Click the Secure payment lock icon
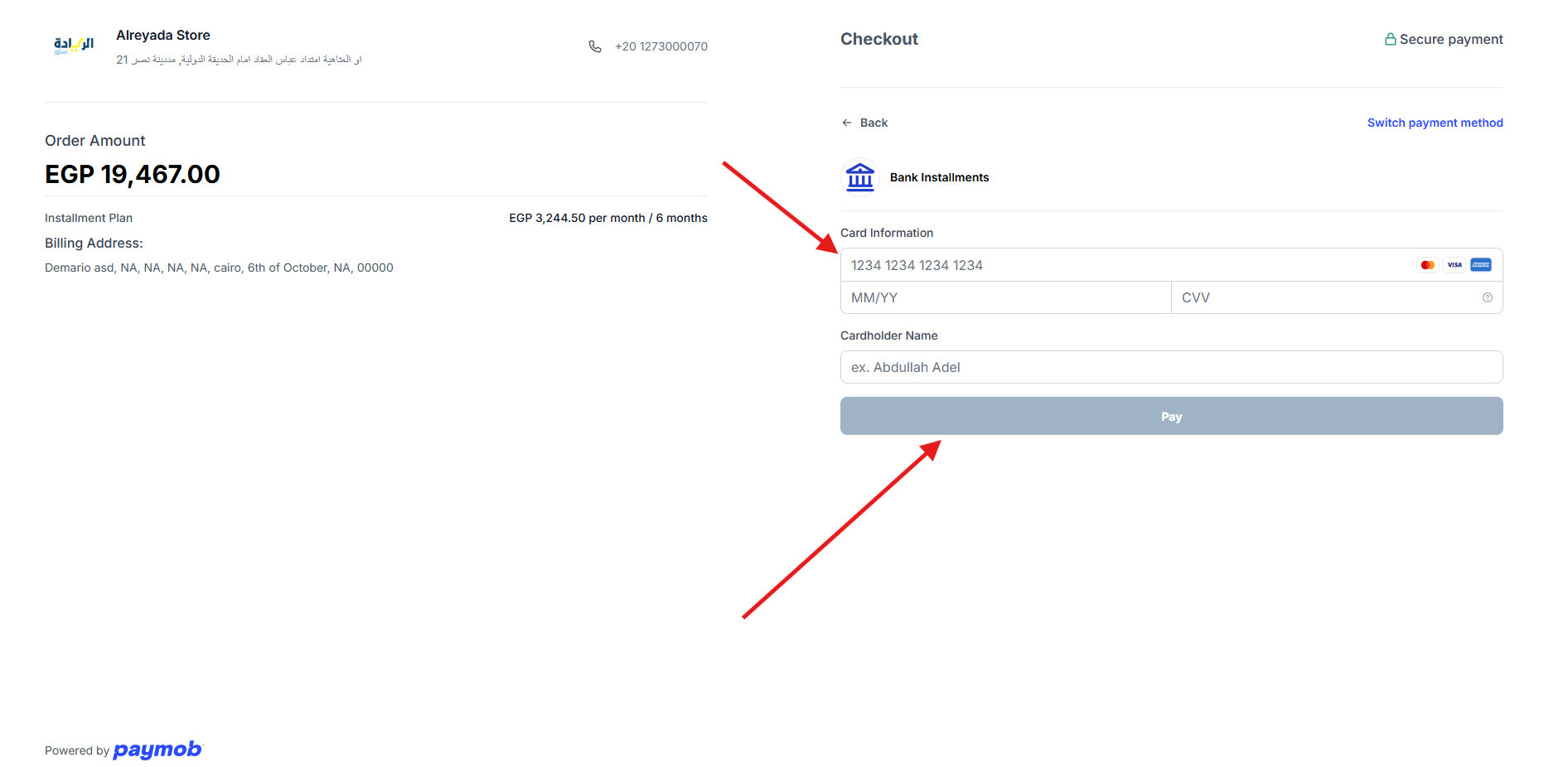This screenshot has width=1568, height=767. tap(1390, 39)
